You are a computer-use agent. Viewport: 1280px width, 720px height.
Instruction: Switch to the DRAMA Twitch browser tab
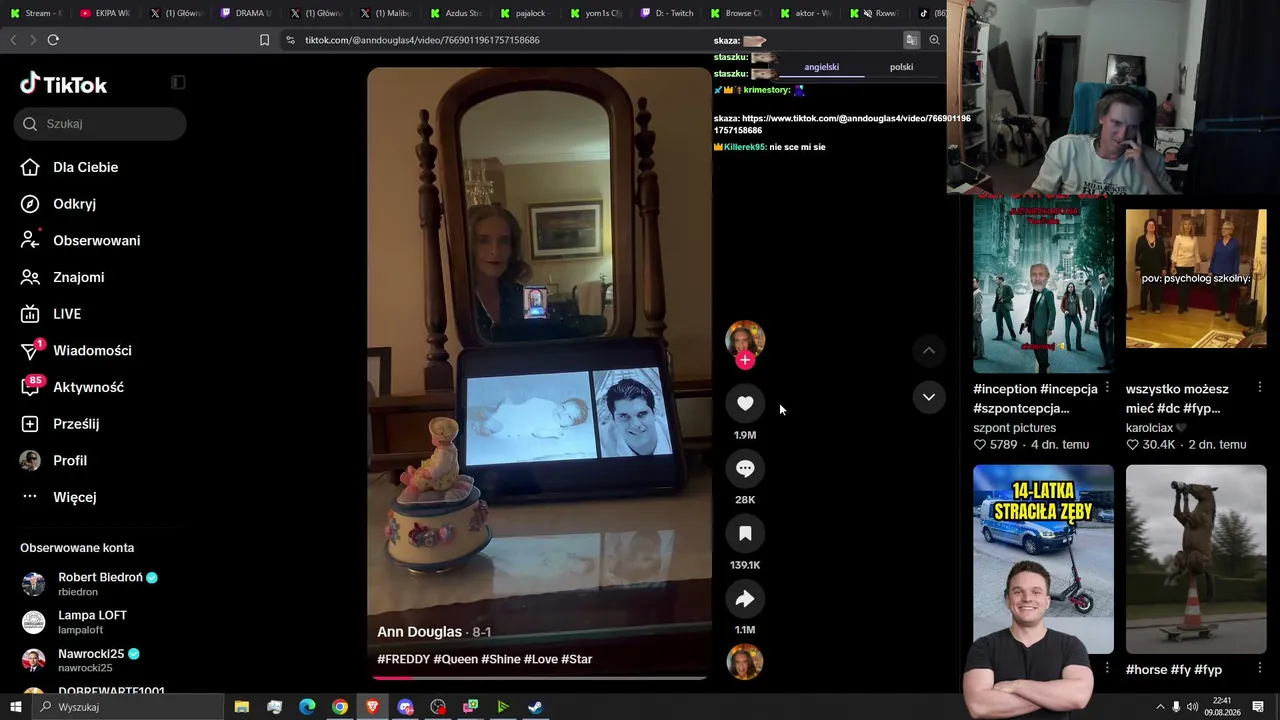click(245, 13)
